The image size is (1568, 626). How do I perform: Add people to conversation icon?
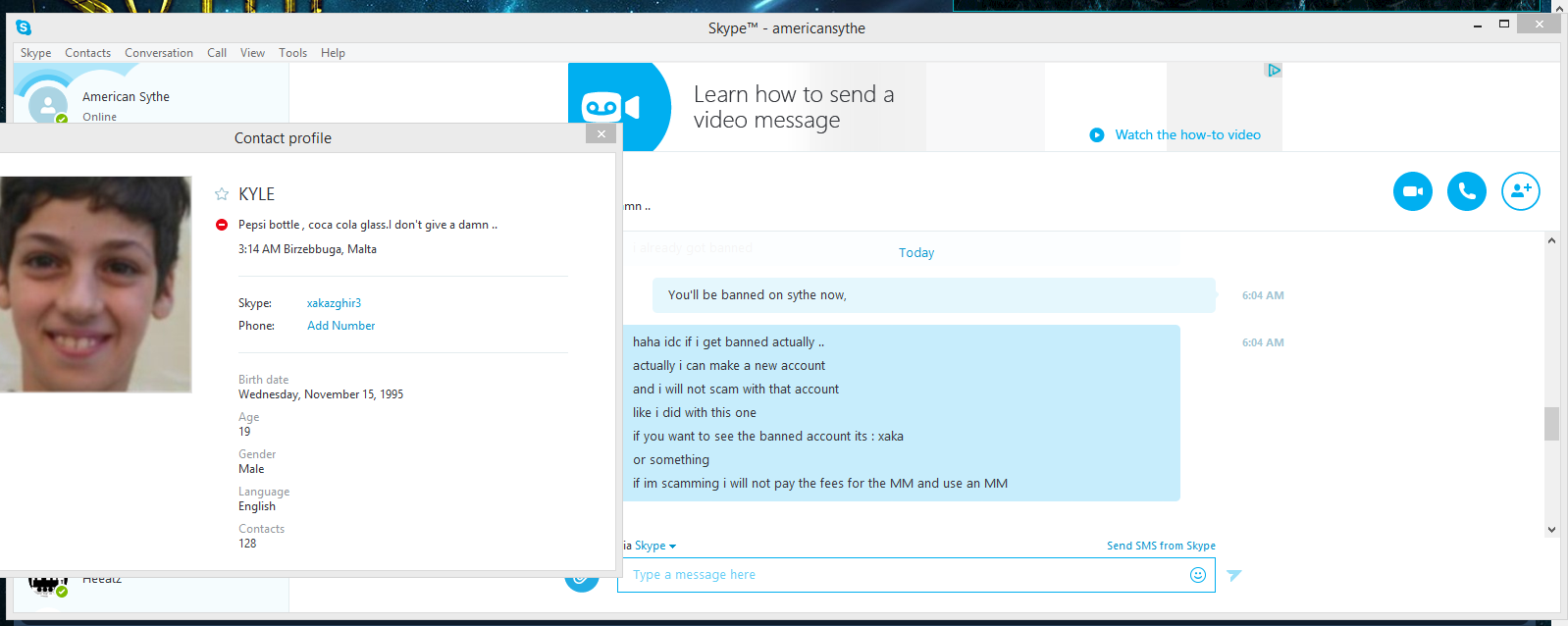(x=1521, y=191)
